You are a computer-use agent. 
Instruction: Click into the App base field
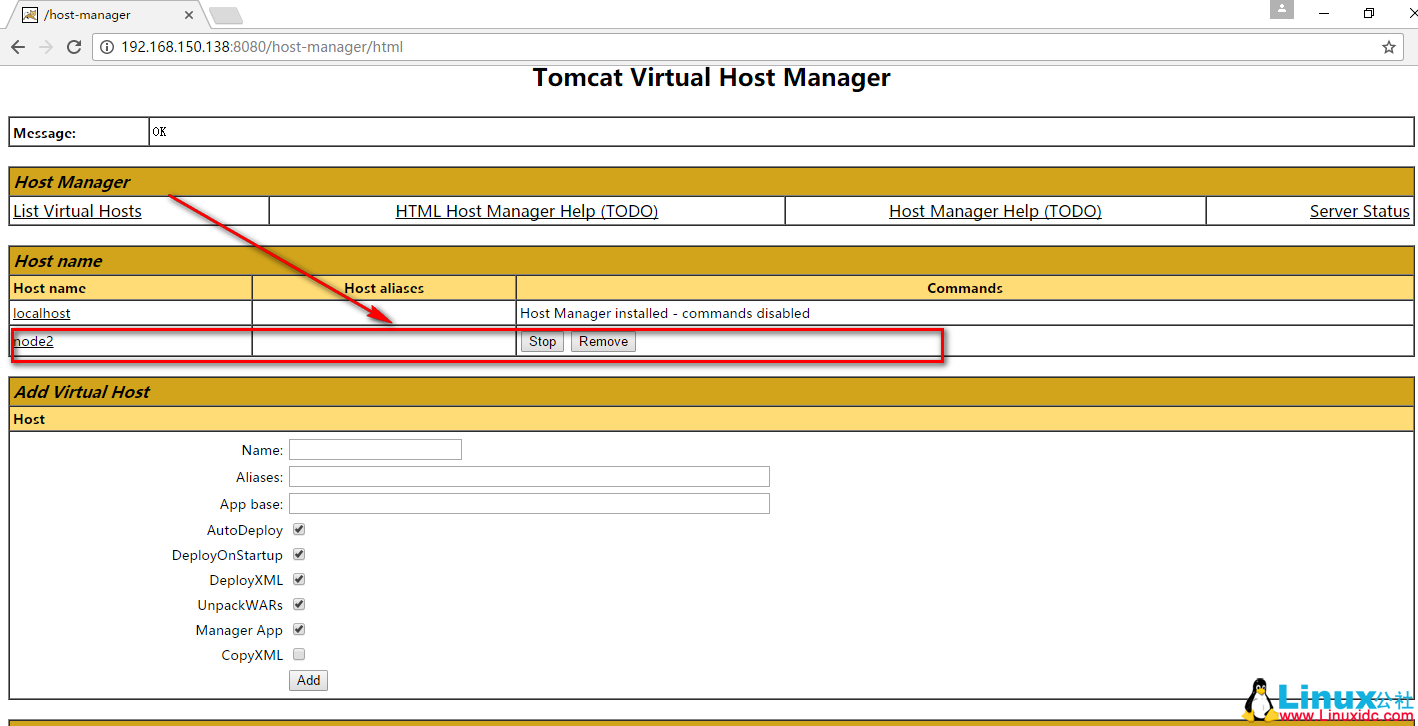click(x=529, y=504)
